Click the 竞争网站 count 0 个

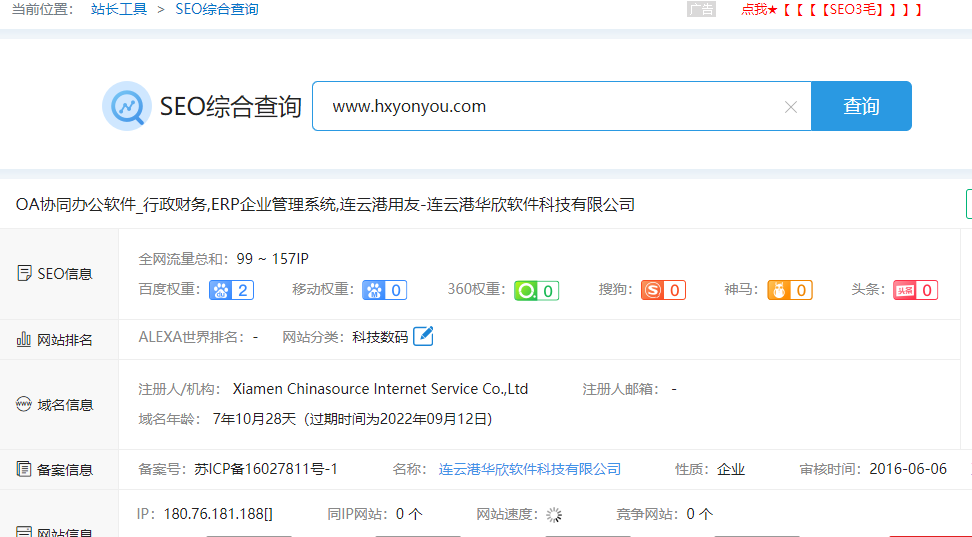tap(700, 514)
